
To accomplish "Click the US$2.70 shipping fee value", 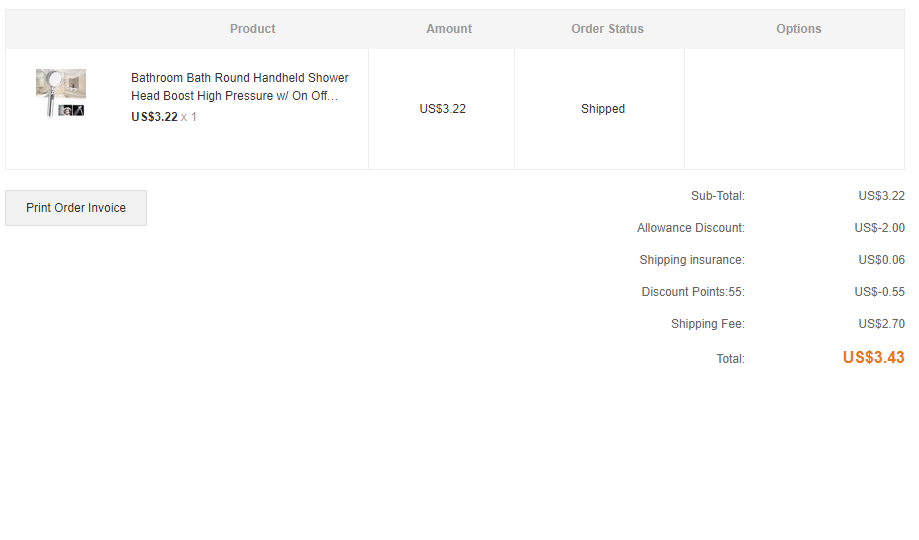I will (881, 324).
